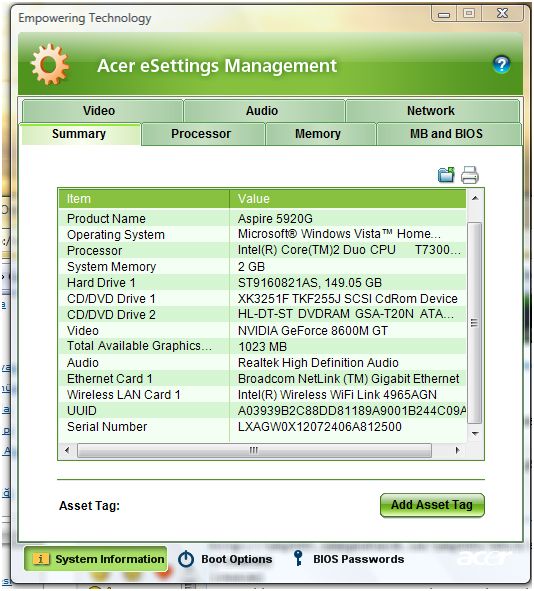This screenshot has height=591, width=534.
Task: Select the Hard Drive 1 row
Action: pos(262,283)
